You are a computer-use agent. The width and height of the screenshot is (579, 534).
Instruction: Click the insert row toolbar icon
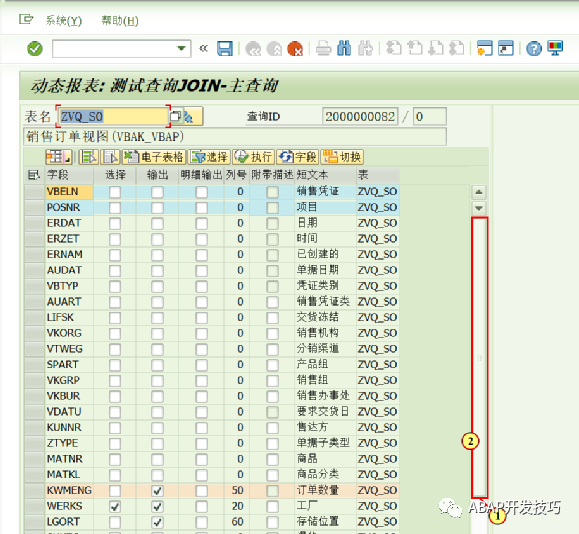[x=89, y=157]
